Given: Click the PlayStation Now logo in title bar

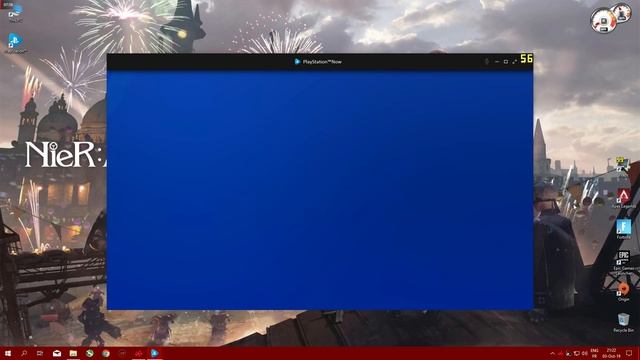Looking at the screenshot, I should click(298, 62).
